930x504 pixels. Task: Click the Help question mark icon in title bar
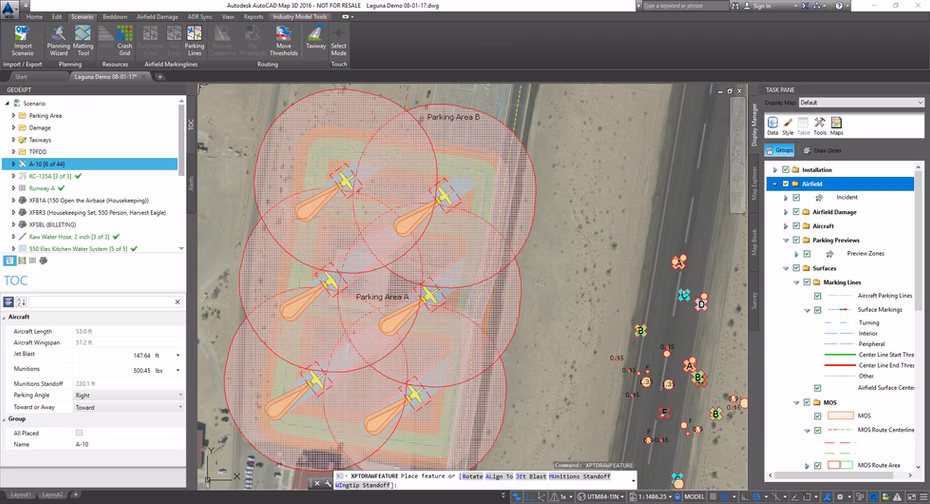click(839, 5)
